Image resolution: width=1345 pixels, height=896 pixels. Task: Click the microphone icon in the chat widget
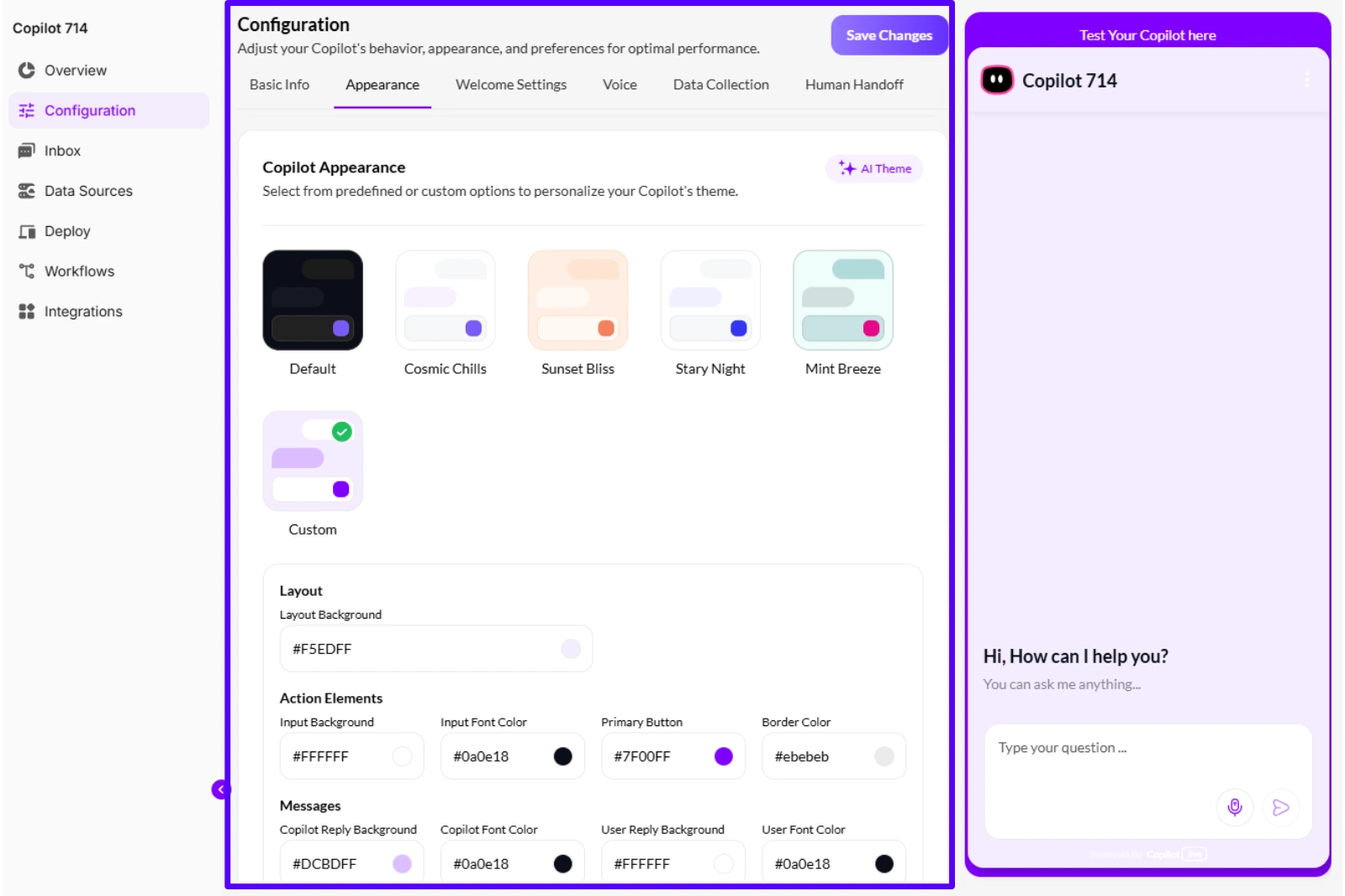(x=1234, y=808)
